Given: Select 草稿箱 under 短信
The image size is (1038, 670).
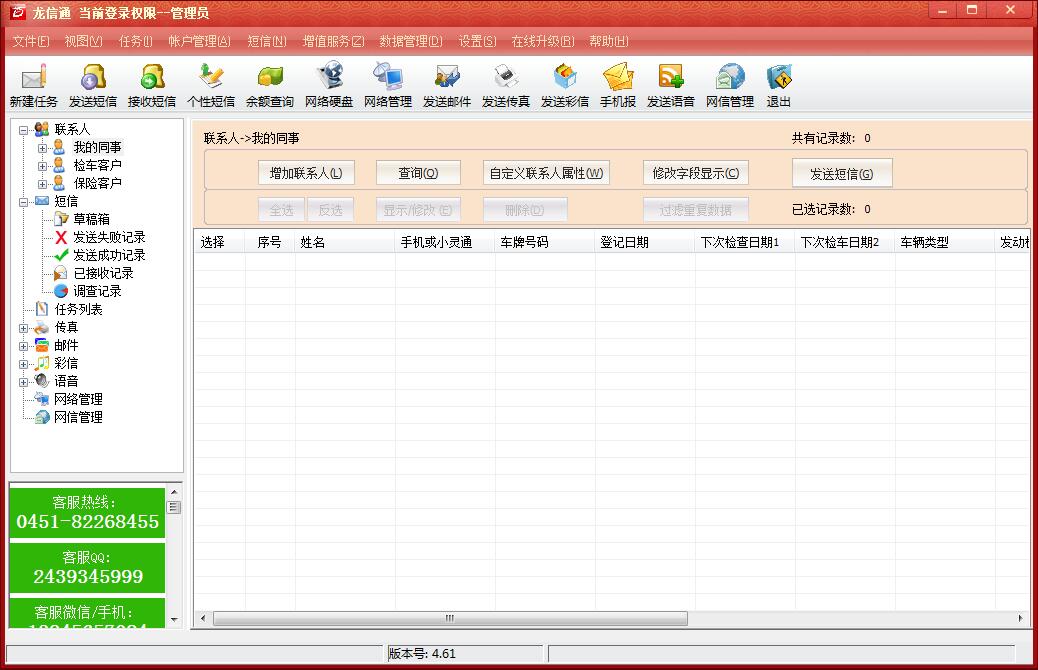Looking at the screenshot, I should tap(91, 219).
